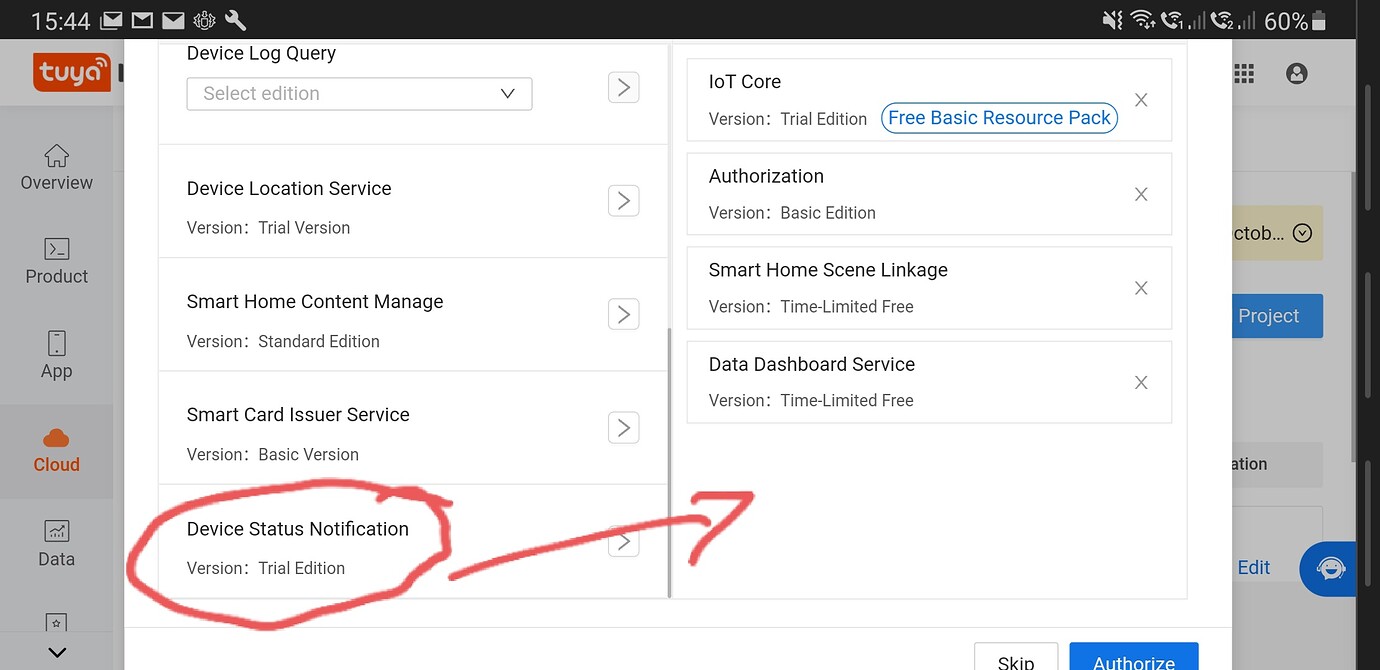Expand Device Status Notification details
The height and width of the screenshot is (670, 1380).
click(x=623, y=541)
